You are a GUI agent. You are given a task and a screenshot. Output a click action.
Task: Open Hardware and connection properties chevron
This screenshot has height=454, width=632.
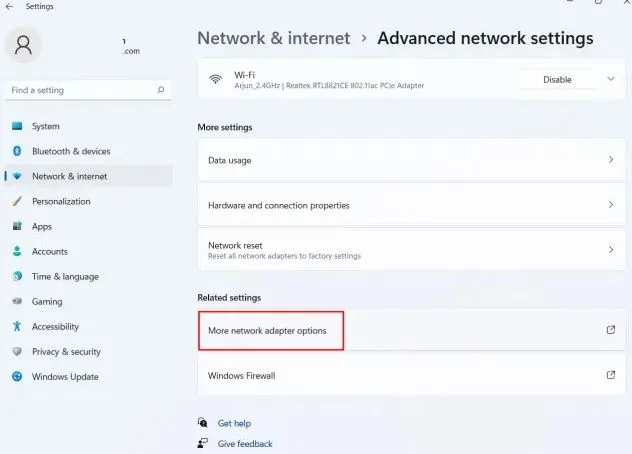tap(611, 205)
